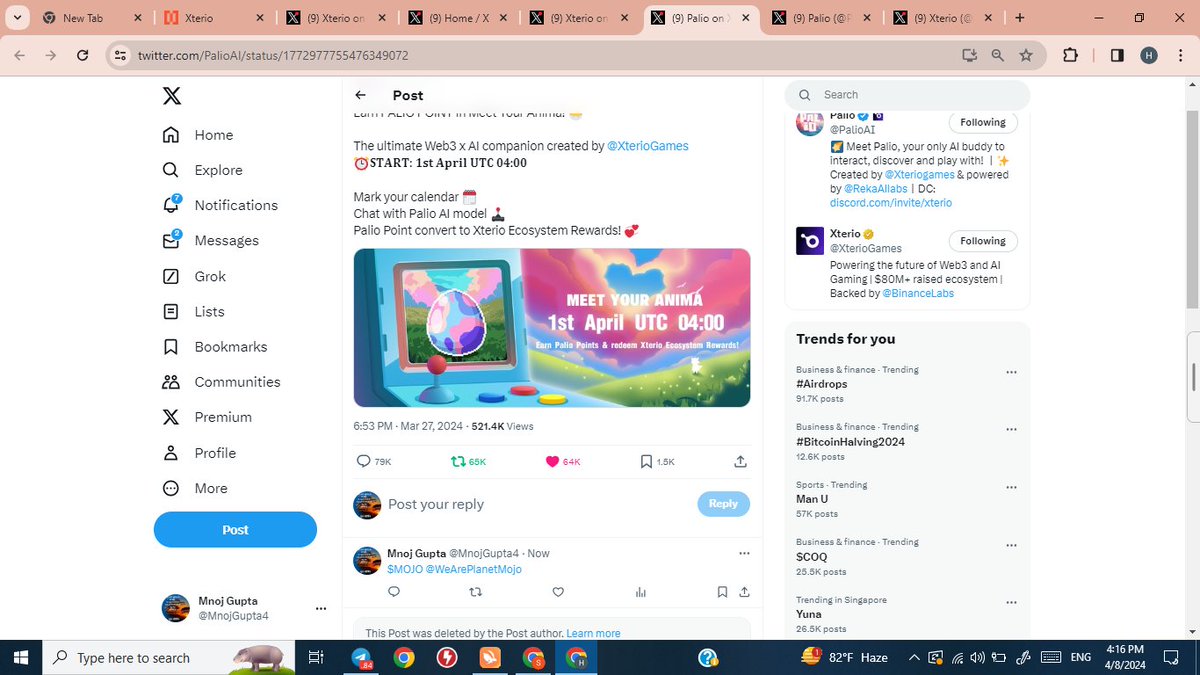This screenshot has height=675, width=1200.
Task: Click the back arrow beside Post heading
Action: tap(361, 95)
